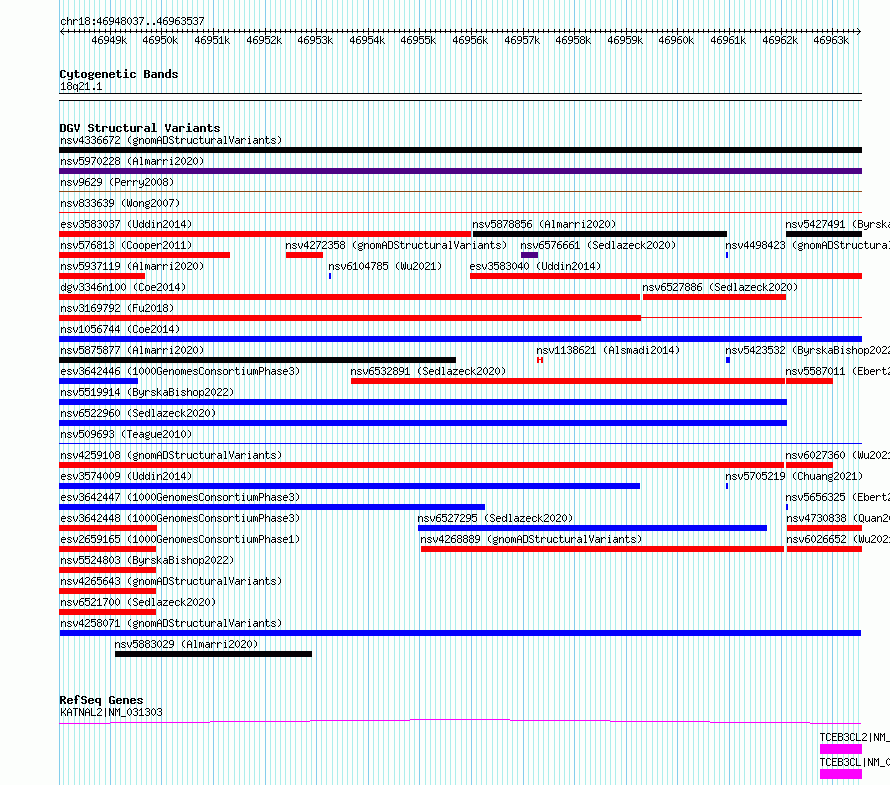The width and height of the screenshot is (890, 785).
Task: Click the nsv3169792 Fu2018 label
Action: (117, 308)
